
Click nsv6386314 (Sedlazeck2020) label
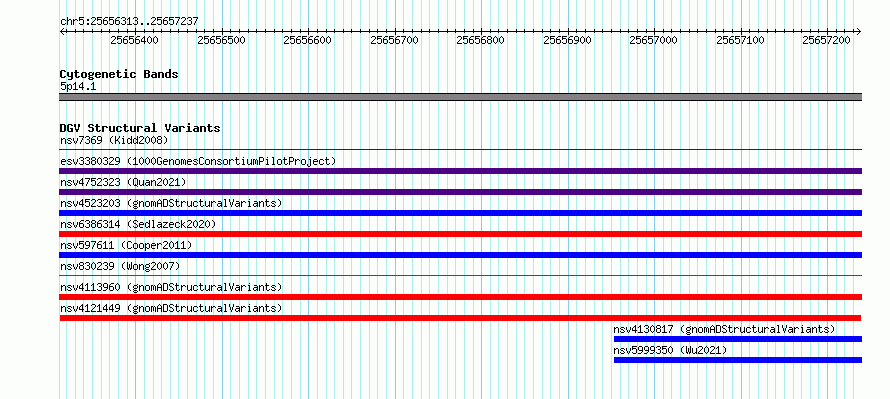point(138,224)
